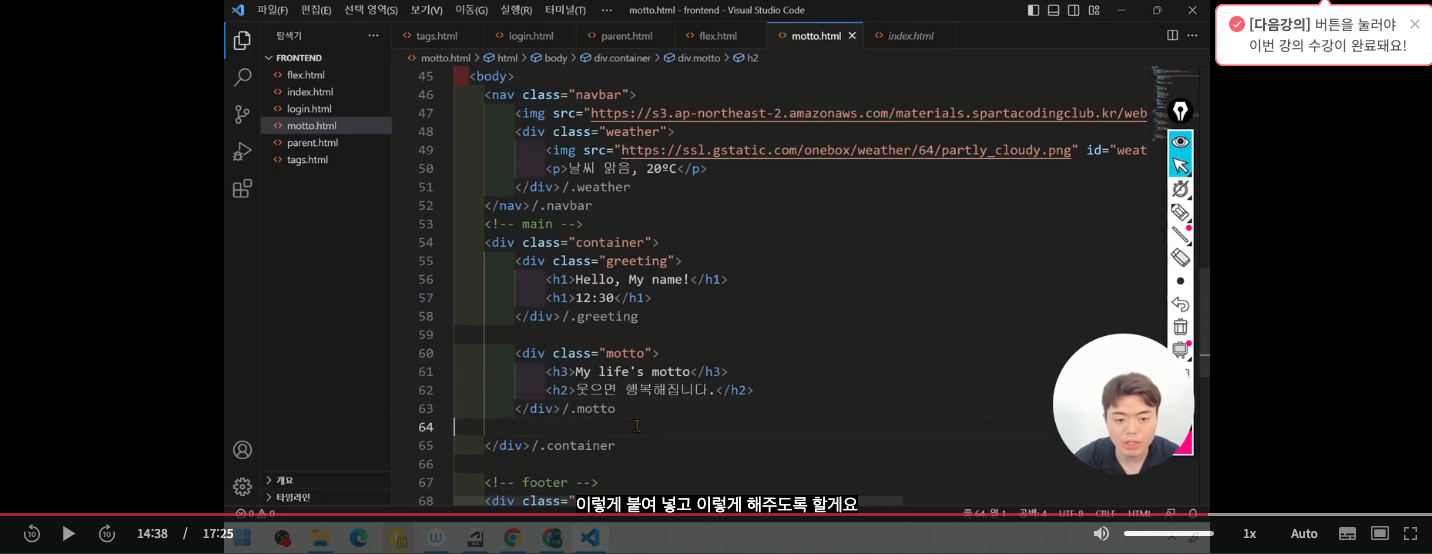The width and height of the screenshot is (1432, 554).
Task: Open the 1x playback speed selector
Action: coord(1249,533)
